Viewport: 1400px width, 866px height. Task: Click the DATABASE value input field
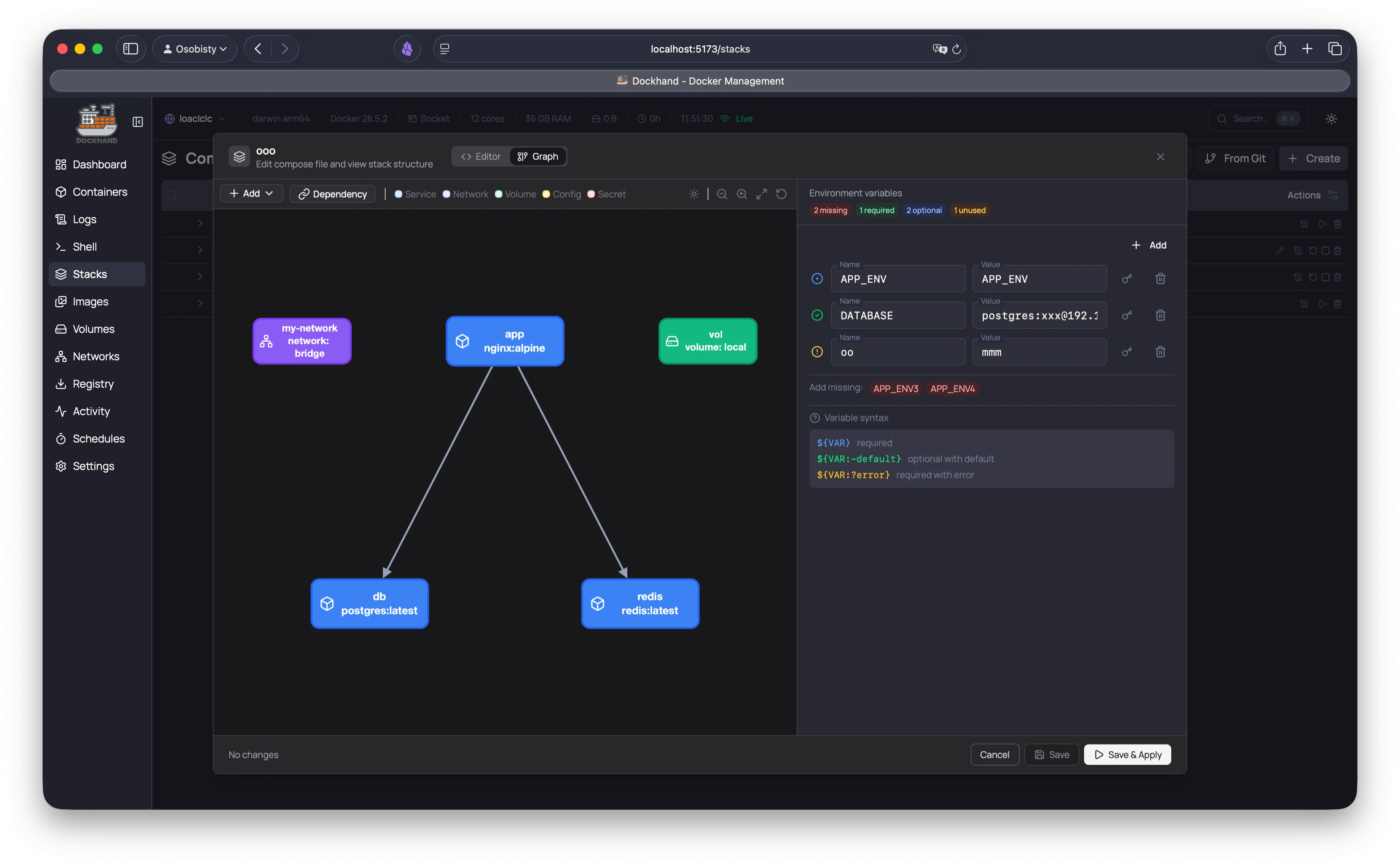tap(1039, 316)
